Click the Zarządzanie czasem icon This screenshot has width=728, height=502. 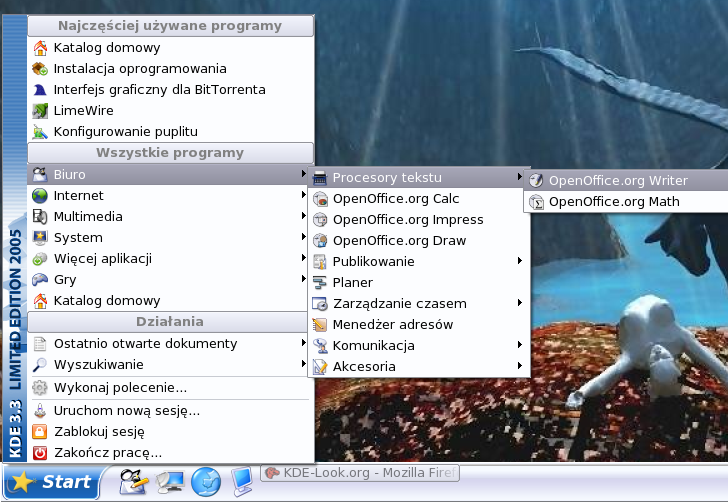pyautogui.click(x=320, y=304)
